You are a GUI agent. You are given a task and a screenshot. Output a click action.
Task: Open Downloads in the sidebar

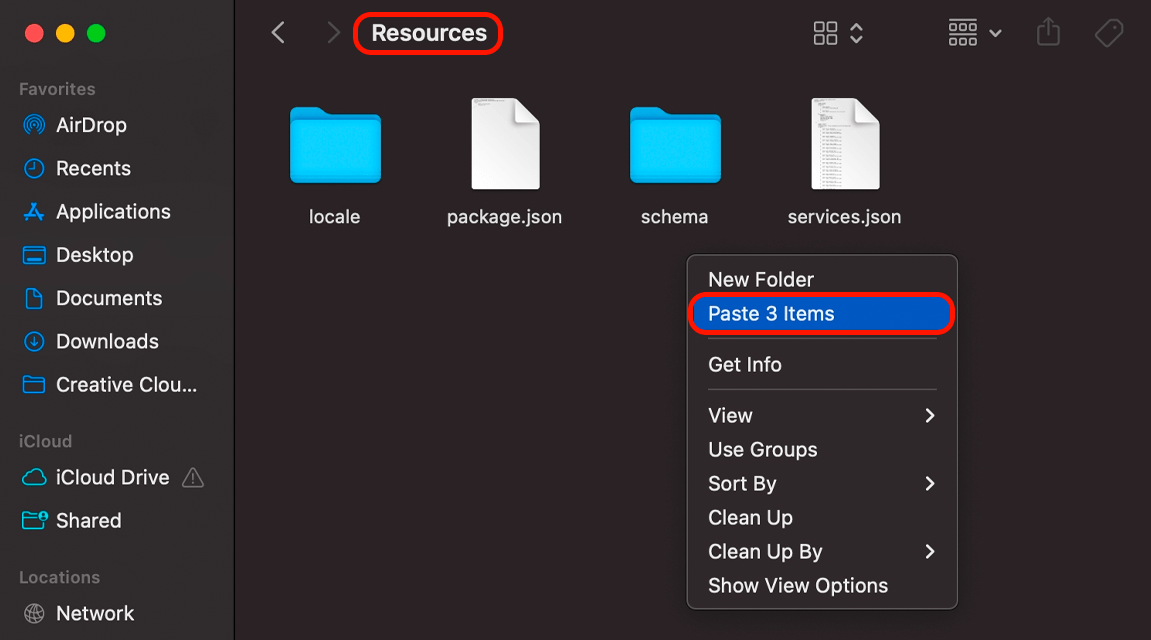tap(90, 342)
